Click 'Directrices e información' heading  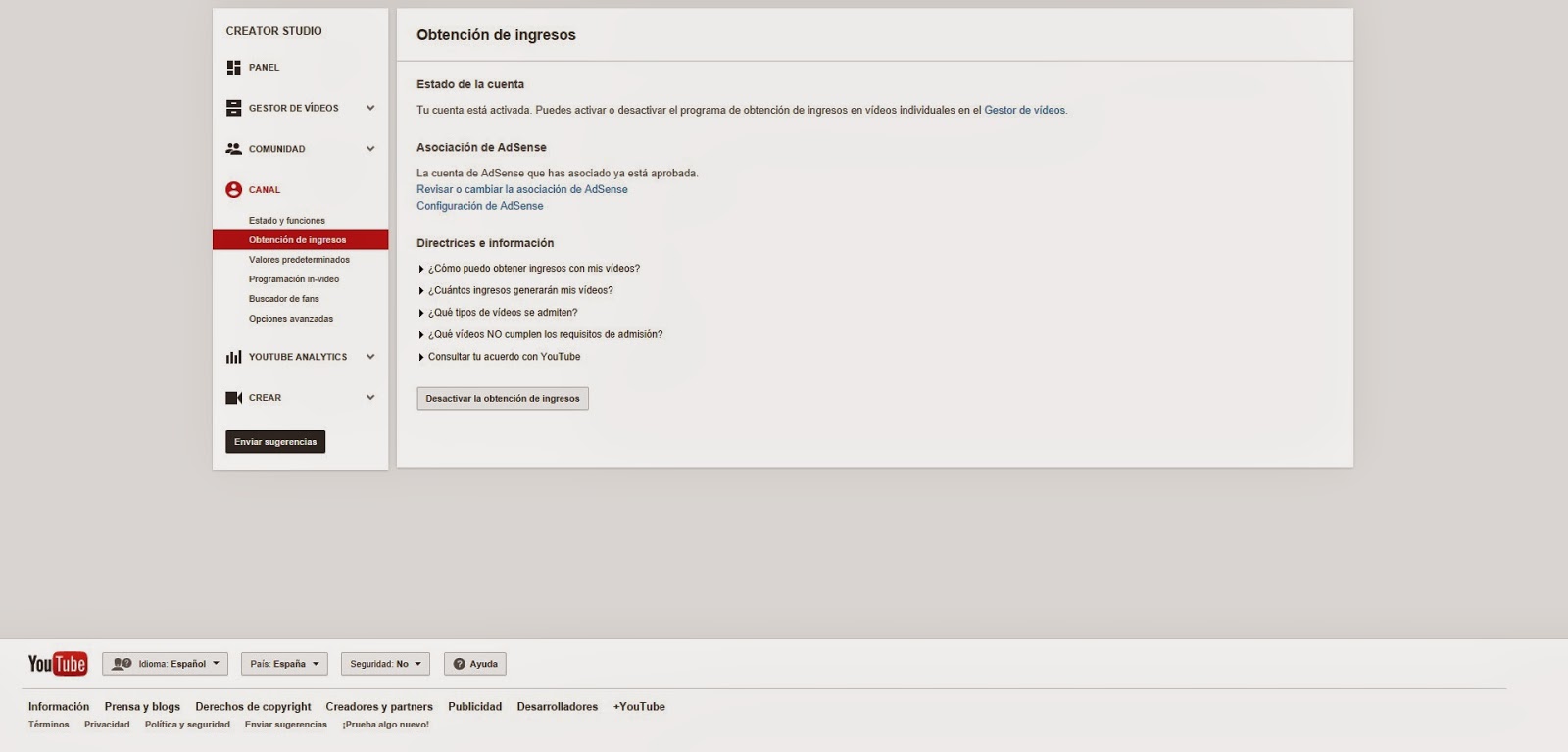coord(485,243)
